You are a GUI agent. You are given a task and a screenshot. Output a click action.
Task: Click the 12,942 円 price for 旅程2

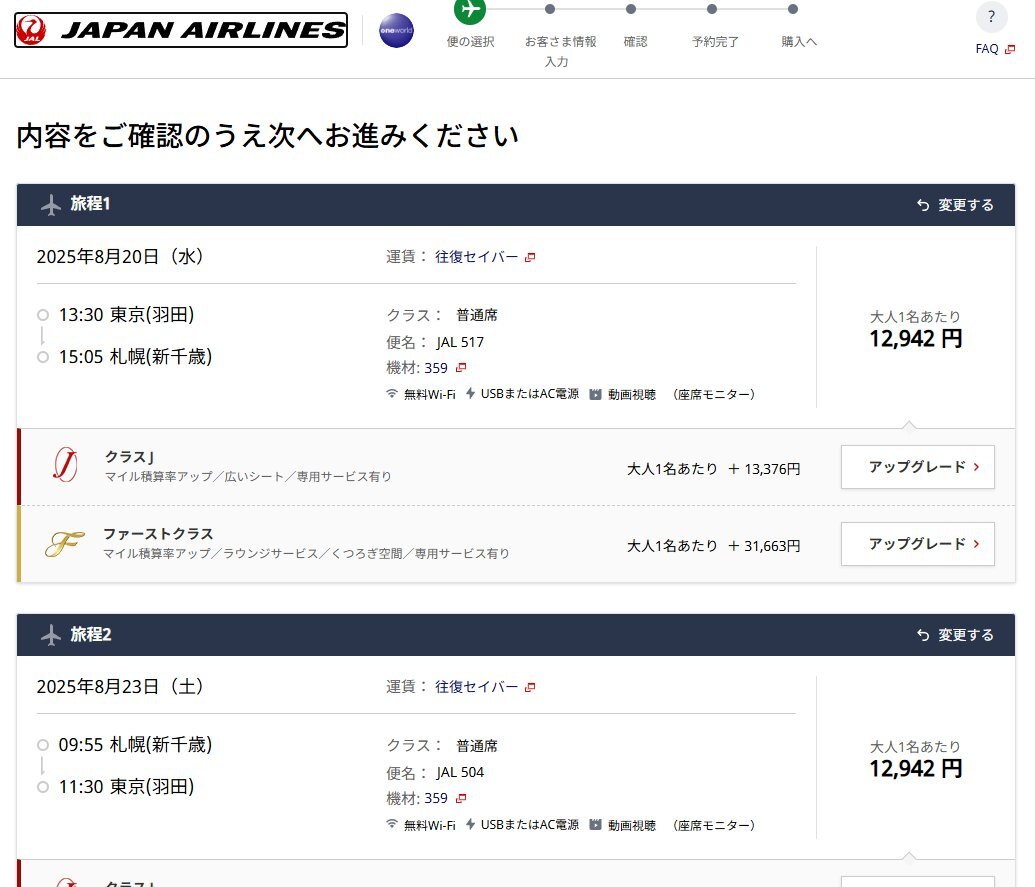coord(916,768)
